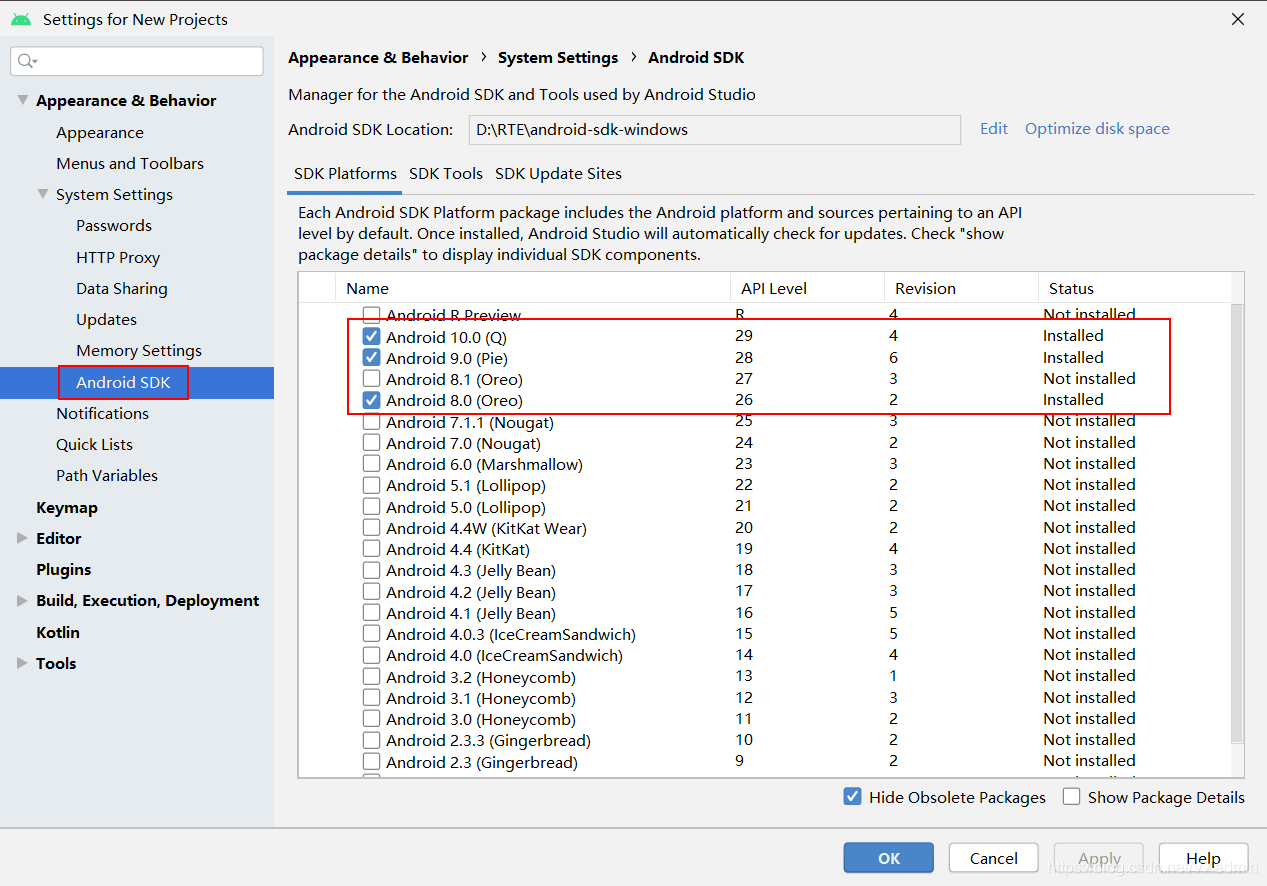Expand the Tools settings section
Image resolution: width=1267 pixels, height=886 pixels.
tap(22, 663)
